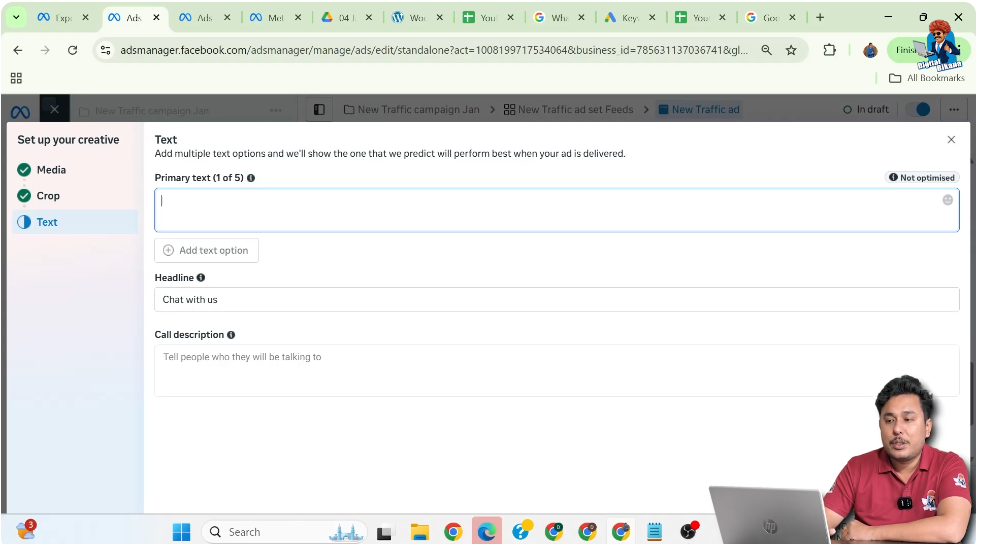Open the browser Extensions puzzle icon
Image resolution: width=981 pixels, height=544 pixels.
829,50
